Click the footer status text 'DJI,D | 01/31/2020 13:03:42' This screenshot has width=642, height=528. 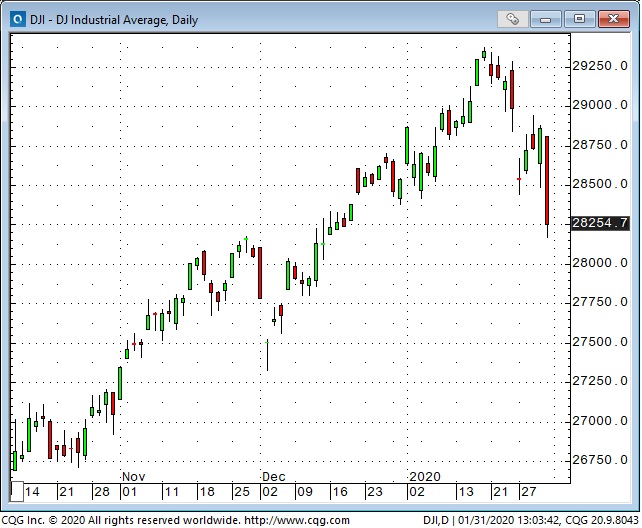tap(491, 520)
